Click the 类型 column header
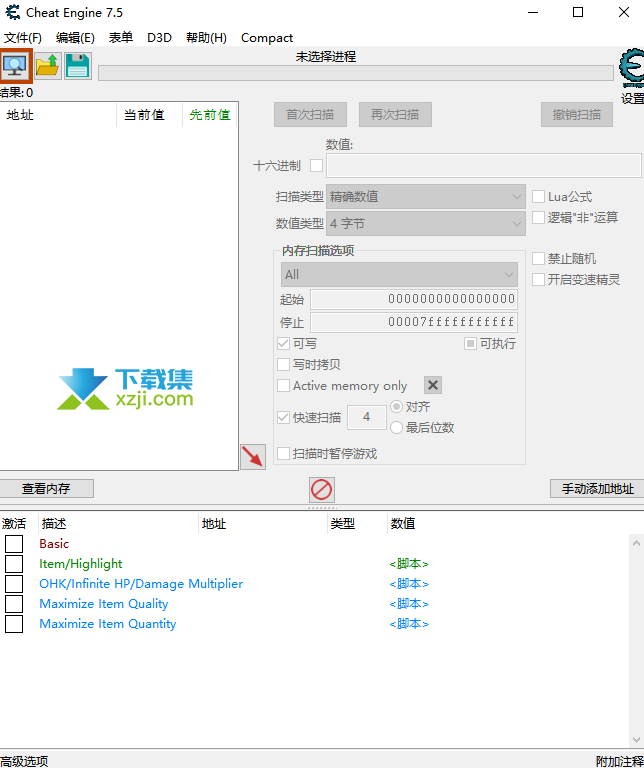 point(357,524)
